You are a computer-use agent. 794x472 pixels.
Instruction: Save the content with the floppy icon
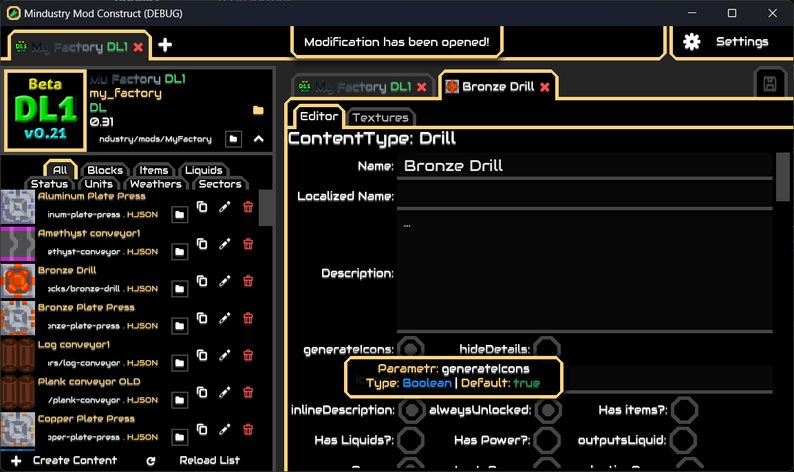770,84
